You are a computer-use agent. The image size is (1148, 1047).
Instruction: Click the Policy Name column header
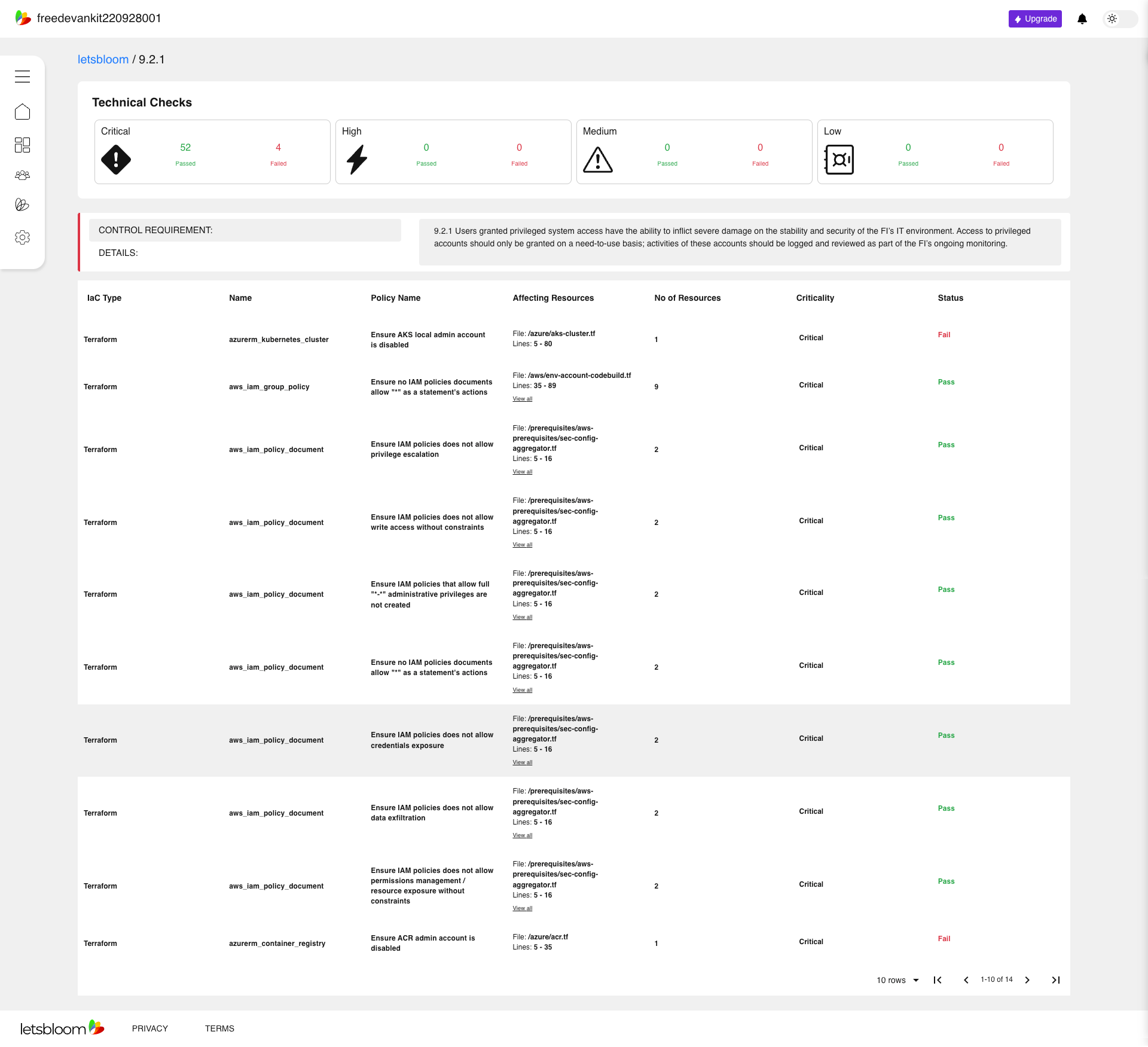point(395,298)
